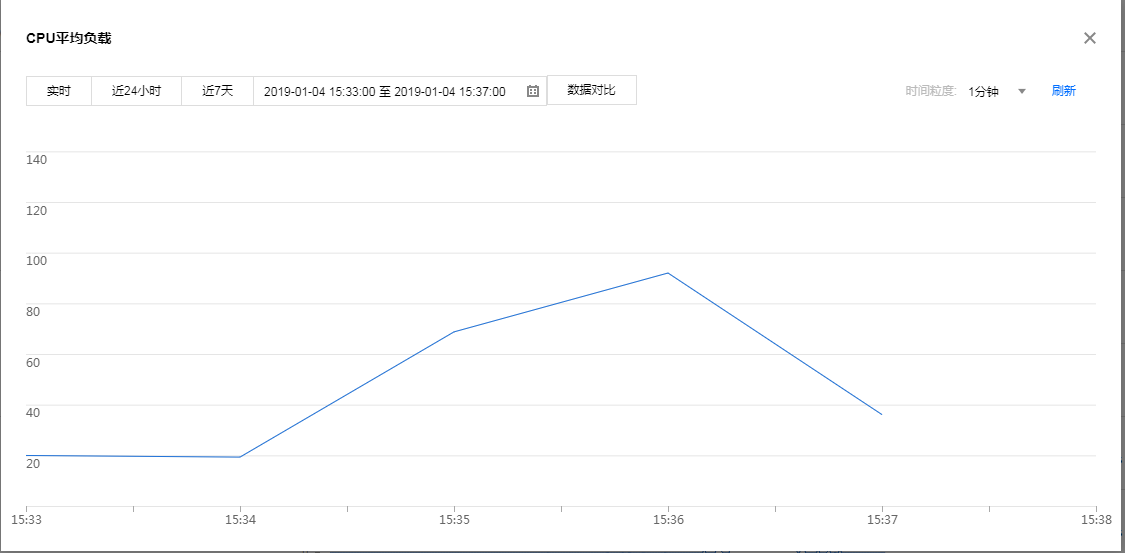
Task: Click the start time 2019-01-04 15:33:00
Action: 319,91
